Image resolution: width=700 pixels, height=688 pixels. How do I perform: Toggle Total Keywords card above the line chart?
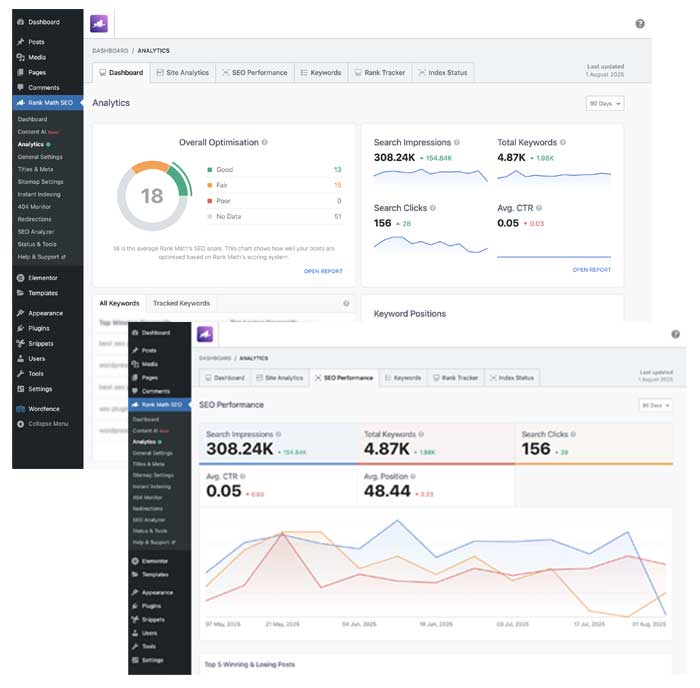[x=435, y=443]
